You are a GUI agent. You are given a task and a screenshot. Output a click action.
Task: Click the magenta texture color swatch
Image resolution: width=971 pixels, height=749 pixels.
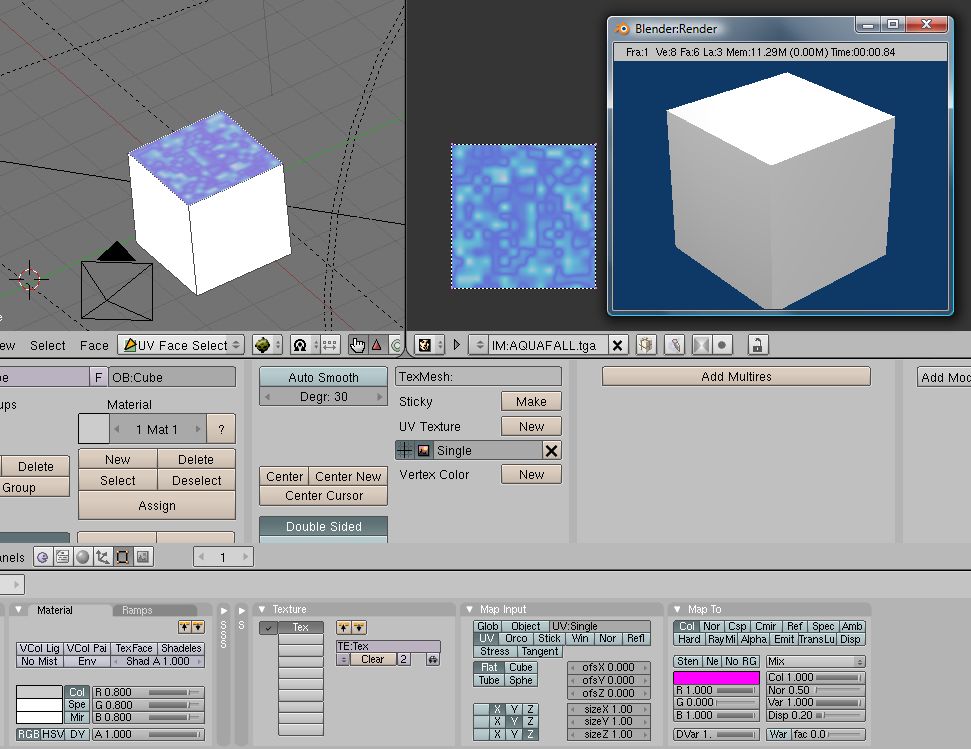pyautogui.click(x=716, y=678)
